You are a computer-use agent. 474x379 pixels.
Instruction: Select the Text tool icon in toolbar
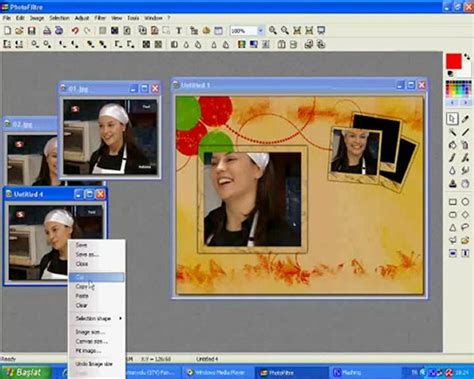point(179,31)
